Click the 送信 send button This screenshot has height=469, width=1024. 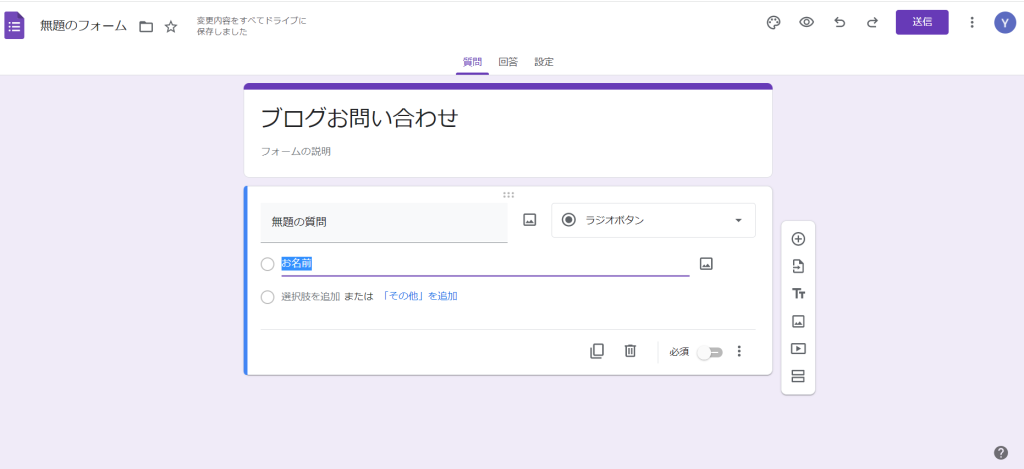[x=922, y=22]
